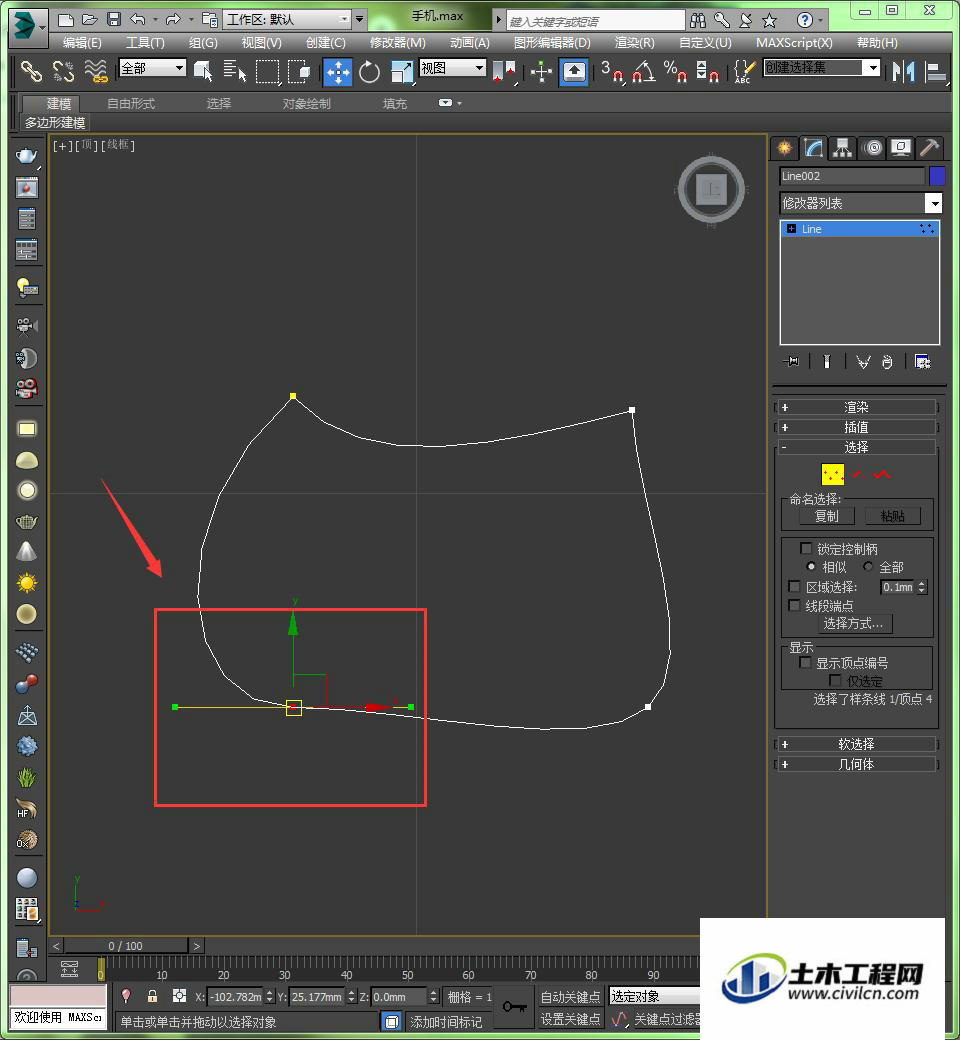Screen dimensions: 960x1040
Task: Click the Bind to Space Warp icon
Action: (96, 71)
